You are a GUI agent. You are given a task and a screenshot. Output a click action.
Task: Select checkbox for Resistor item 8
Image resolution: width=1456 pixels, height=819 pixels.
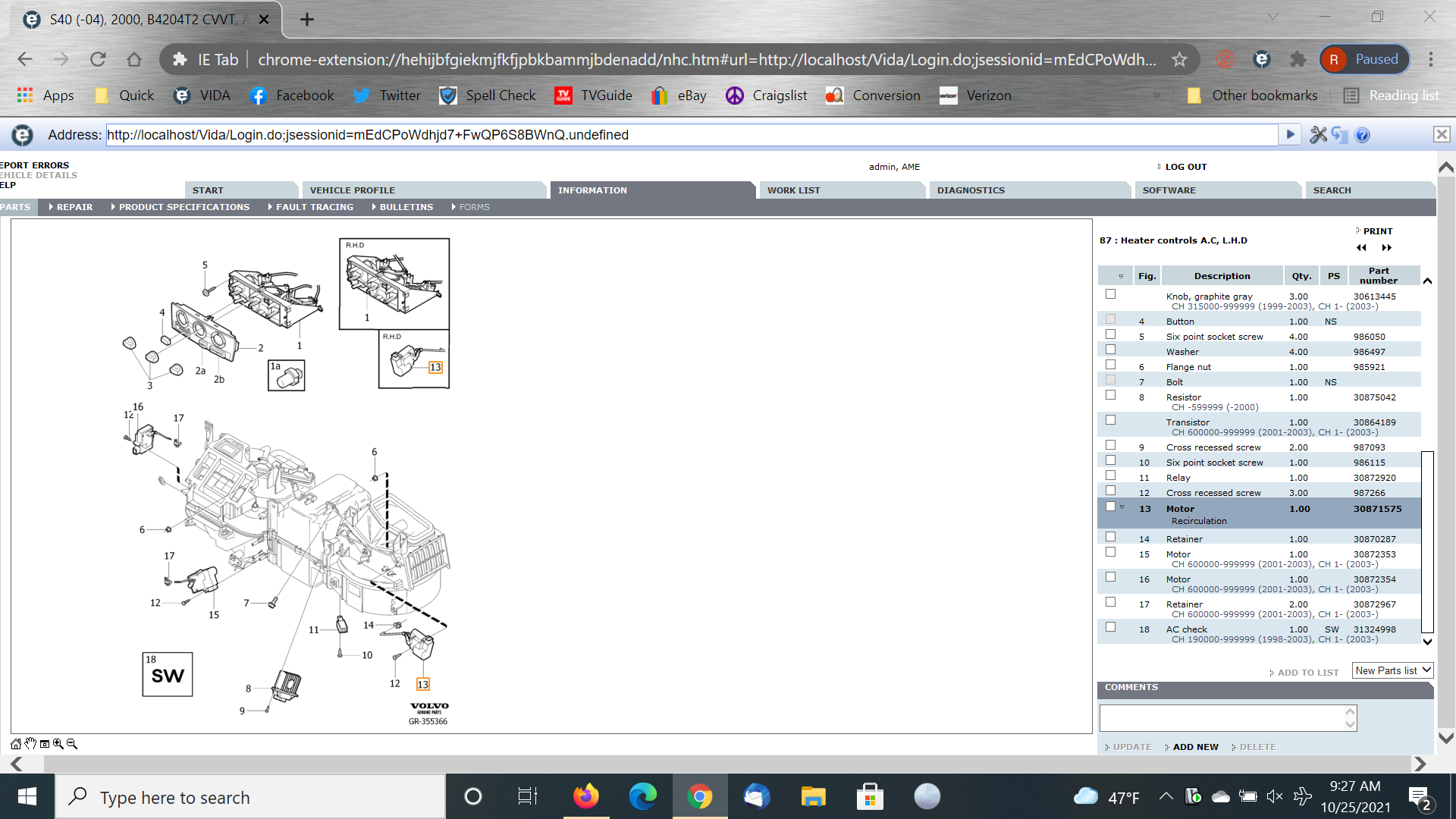coord(1110,395)
